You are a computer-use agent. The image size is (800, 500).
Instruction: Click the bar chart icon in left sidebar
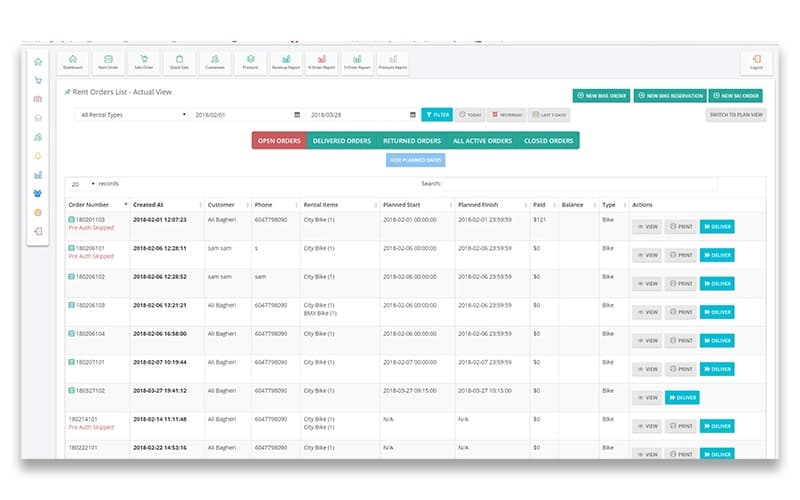(x=38, y=175)
